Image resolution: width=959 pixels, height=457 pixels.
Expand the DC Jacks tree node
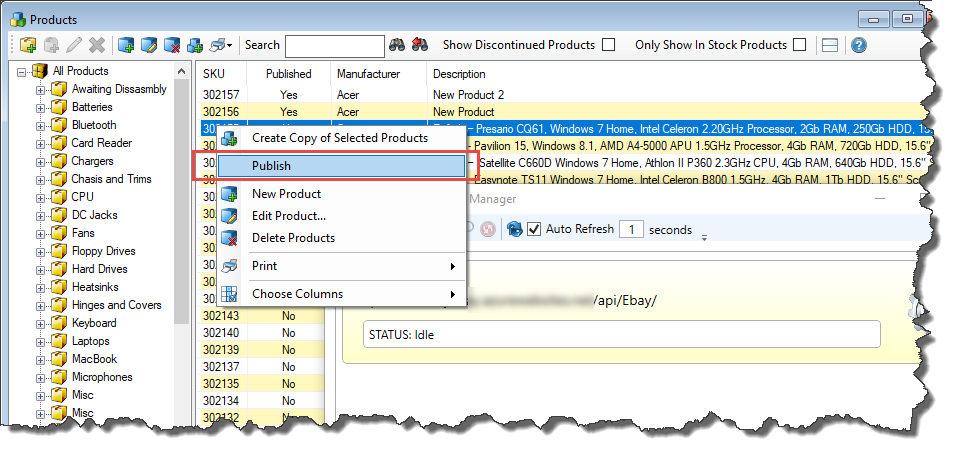pos(41,216)
